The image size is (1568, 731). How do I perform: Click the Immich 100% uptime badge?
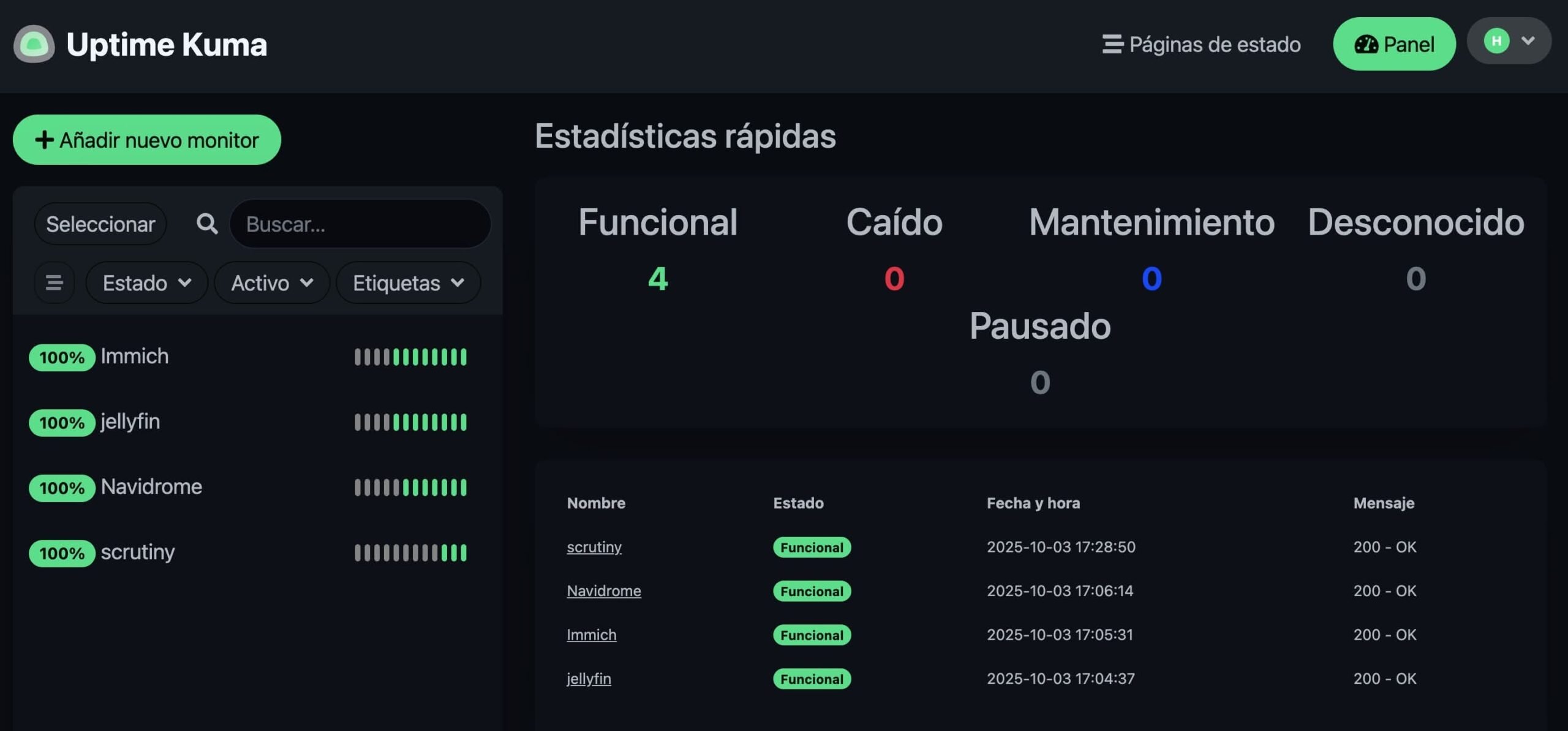[62, 357]
